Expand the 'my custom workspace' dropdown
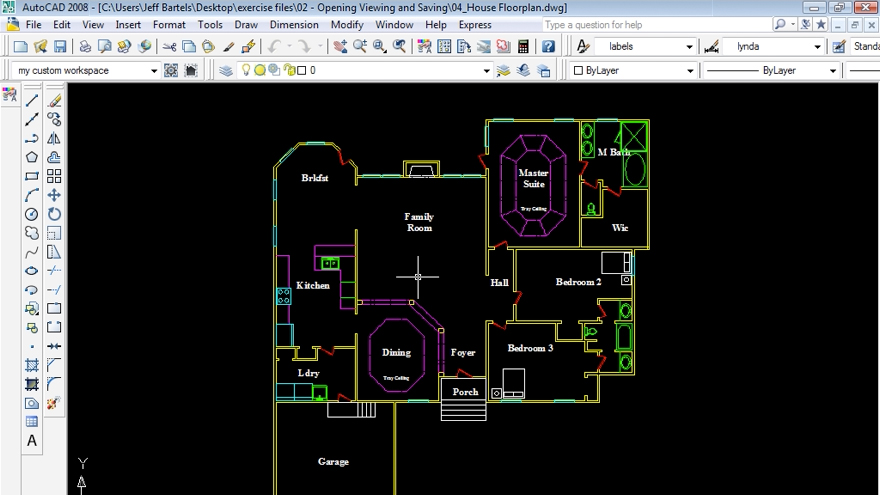880x495 pixels. click(x=153, y=71)
